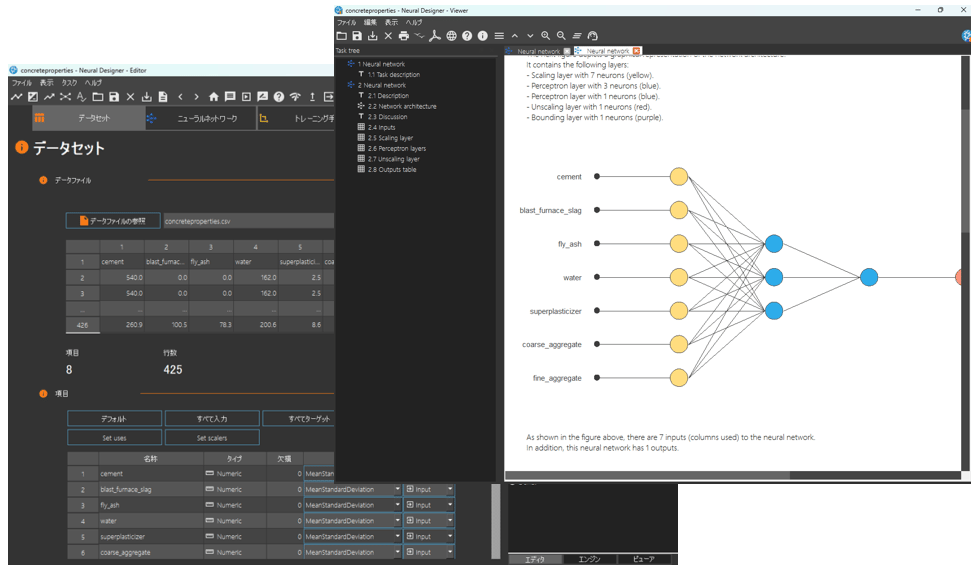Close the active Neural network tab in Viewer
The image size is (979, 571).
pyautogui.click(x=636, y=51)
